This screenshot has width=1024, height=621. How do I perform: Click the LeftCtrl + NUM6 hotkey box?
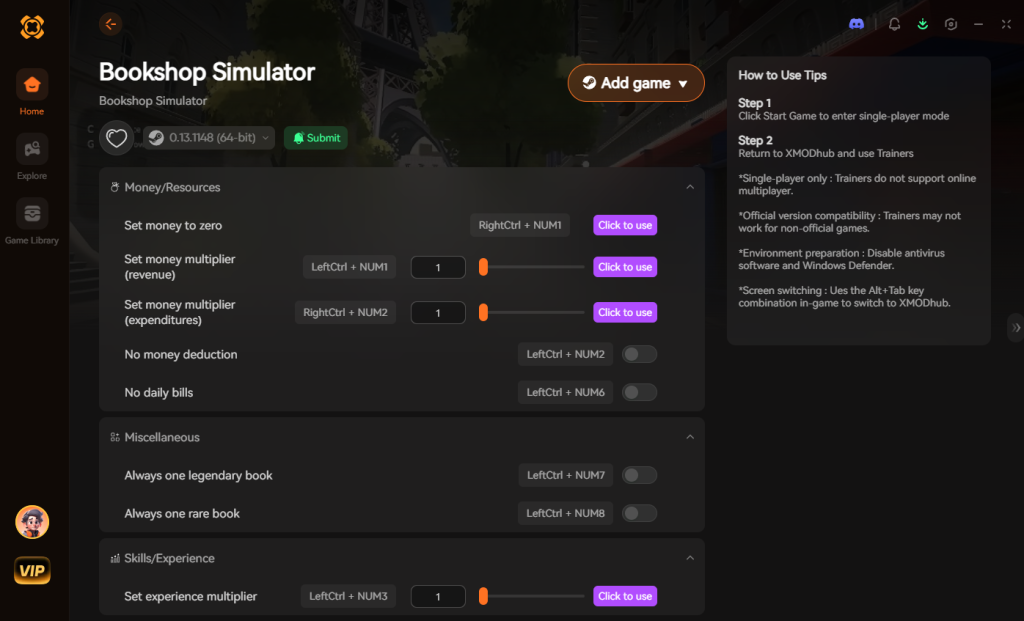point(566,392)
